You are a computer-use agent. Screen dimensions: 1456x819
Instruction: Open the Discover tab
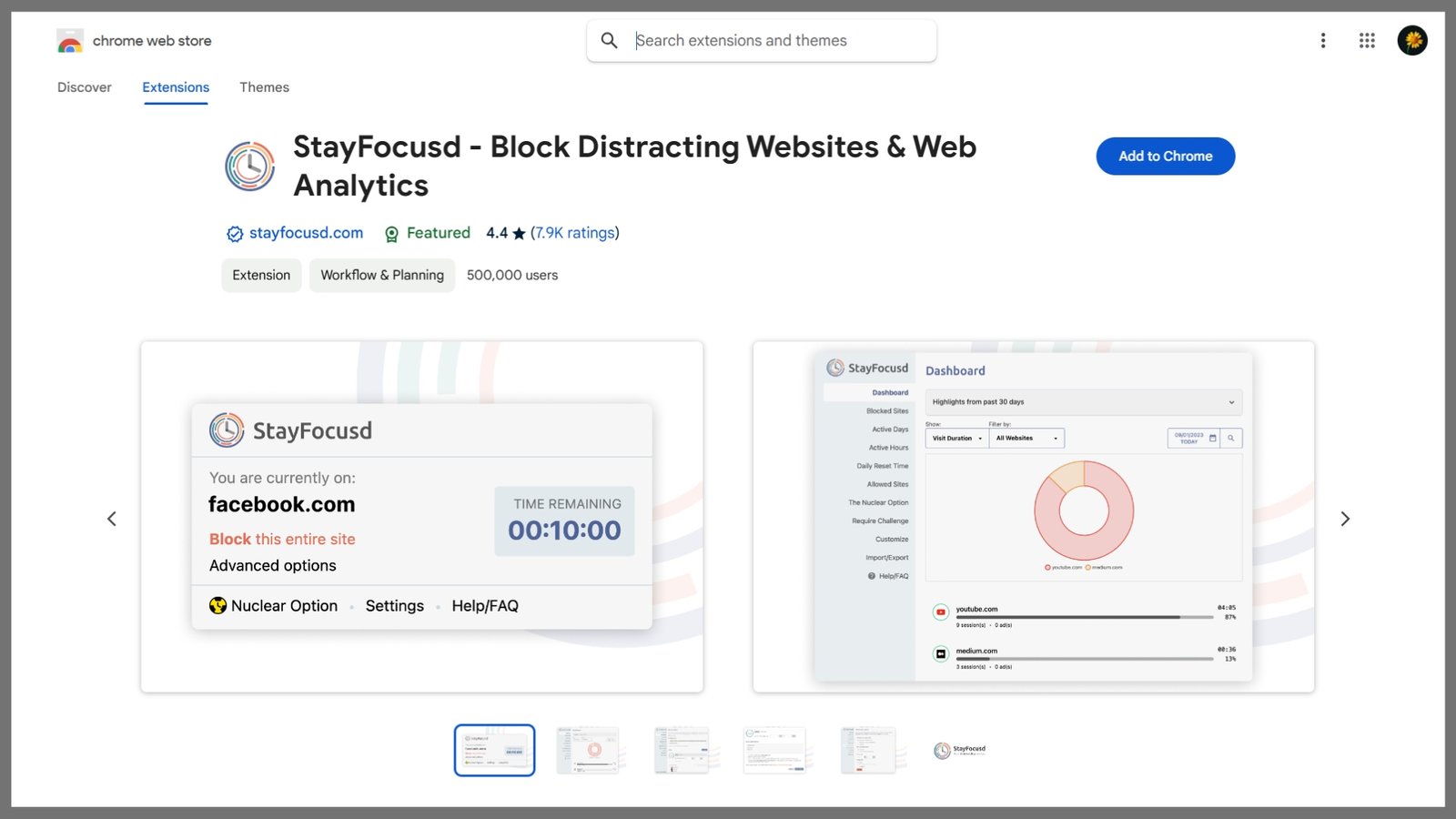tap(85, 87)
